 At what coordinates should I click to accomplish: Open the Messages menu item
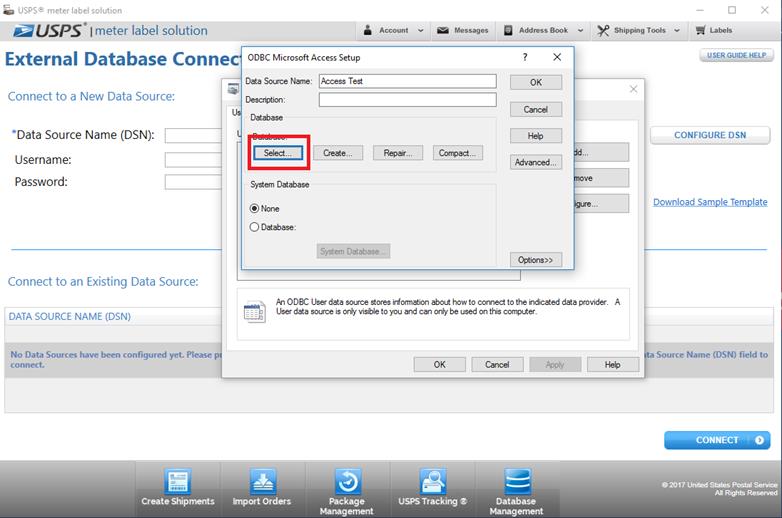pyautogui.click(x=463, y=30)
